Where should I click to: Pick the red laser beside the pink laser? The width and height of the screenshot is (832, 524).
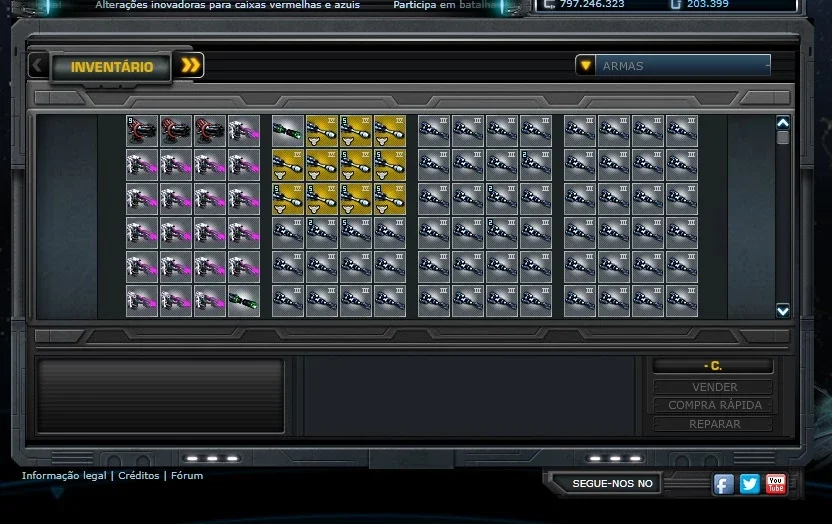[210, 131]
